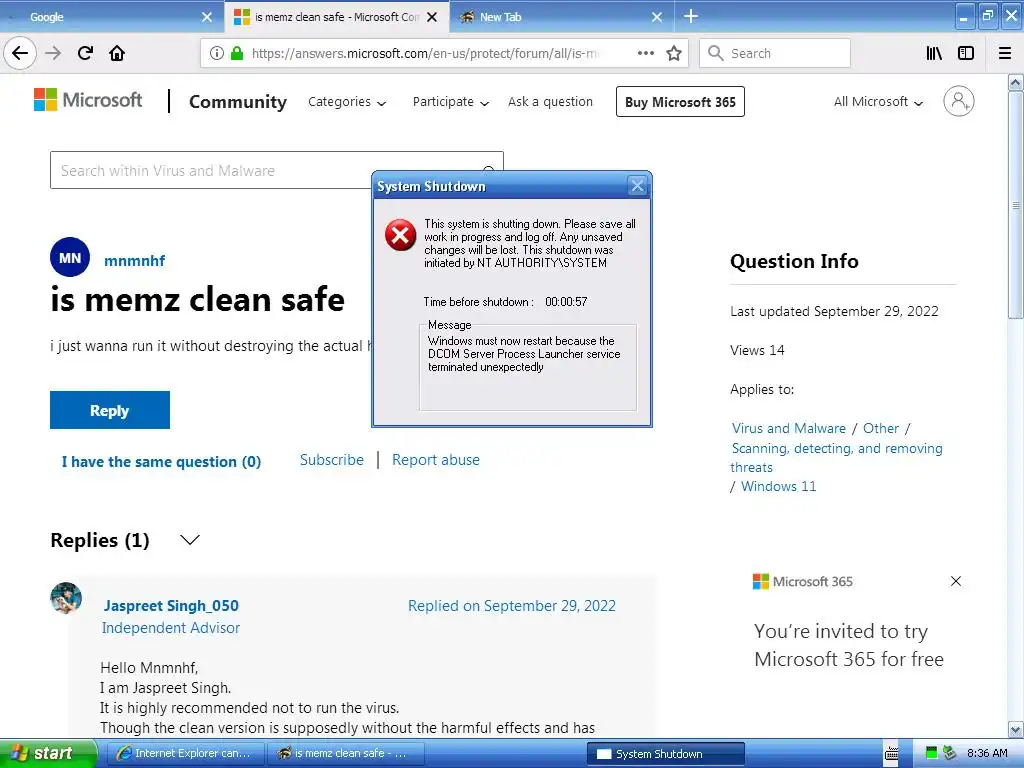This screenshot has height=768, width=1024.
Task: Click the browser Search box
Action: click(x=775, y=53)
